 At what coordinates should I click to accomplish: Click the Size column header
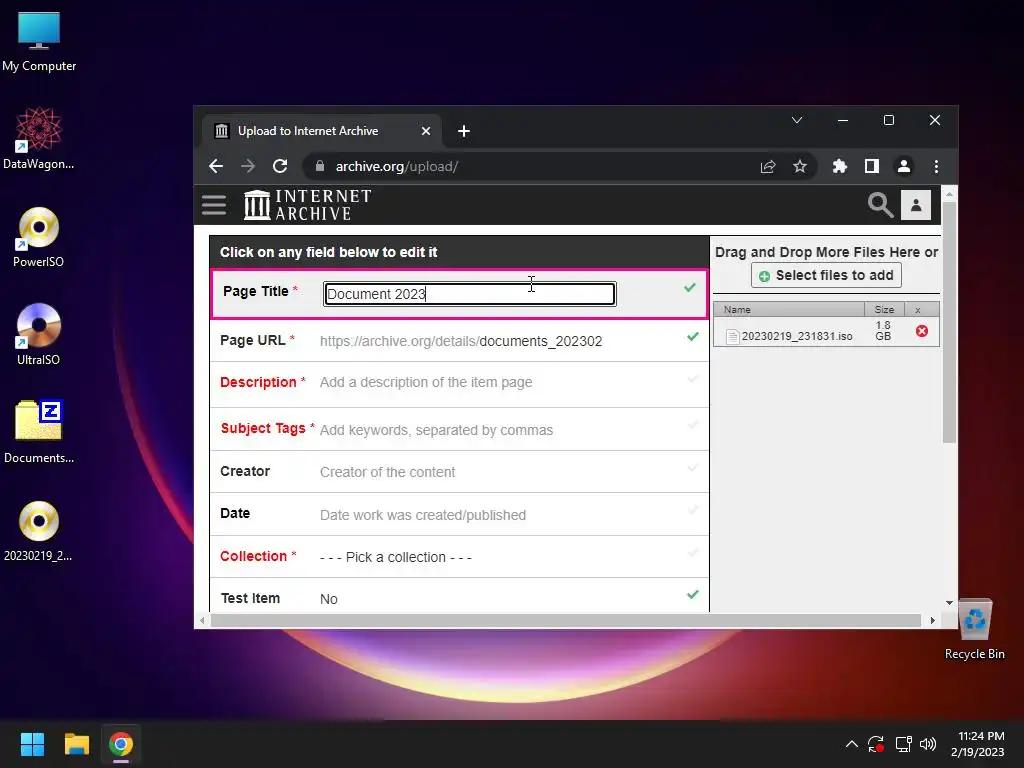884,310
